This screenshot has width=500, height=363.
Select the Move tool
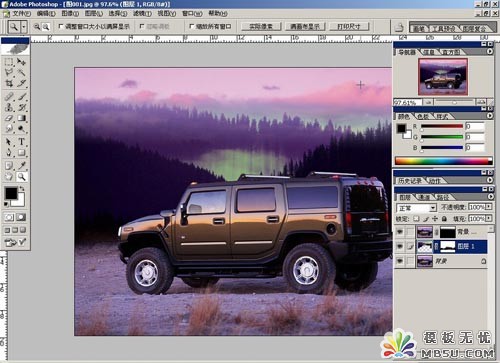click(22, 61)
